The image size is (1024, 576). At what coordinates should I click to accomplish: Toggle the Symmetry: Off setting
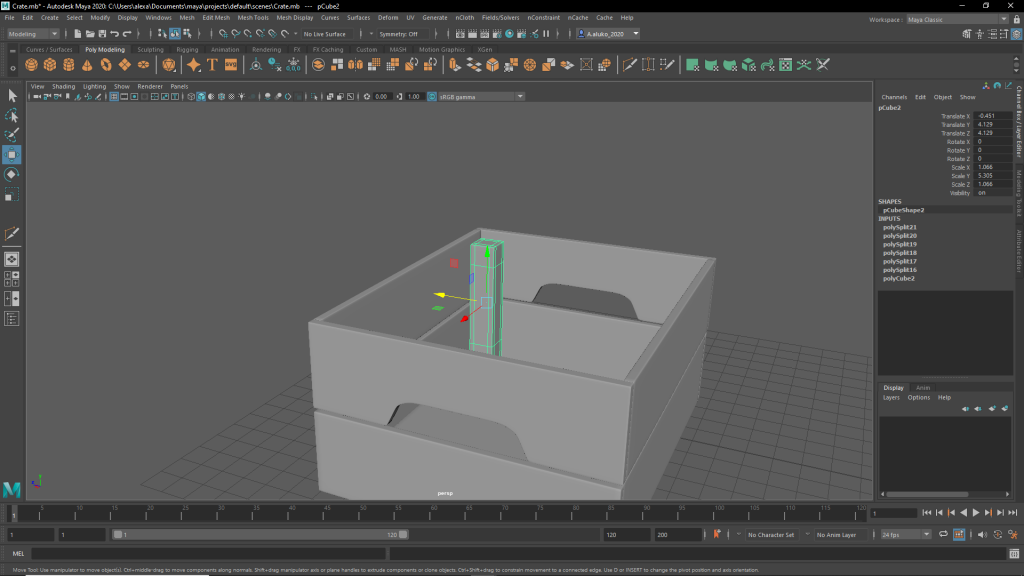pos(398,34)
